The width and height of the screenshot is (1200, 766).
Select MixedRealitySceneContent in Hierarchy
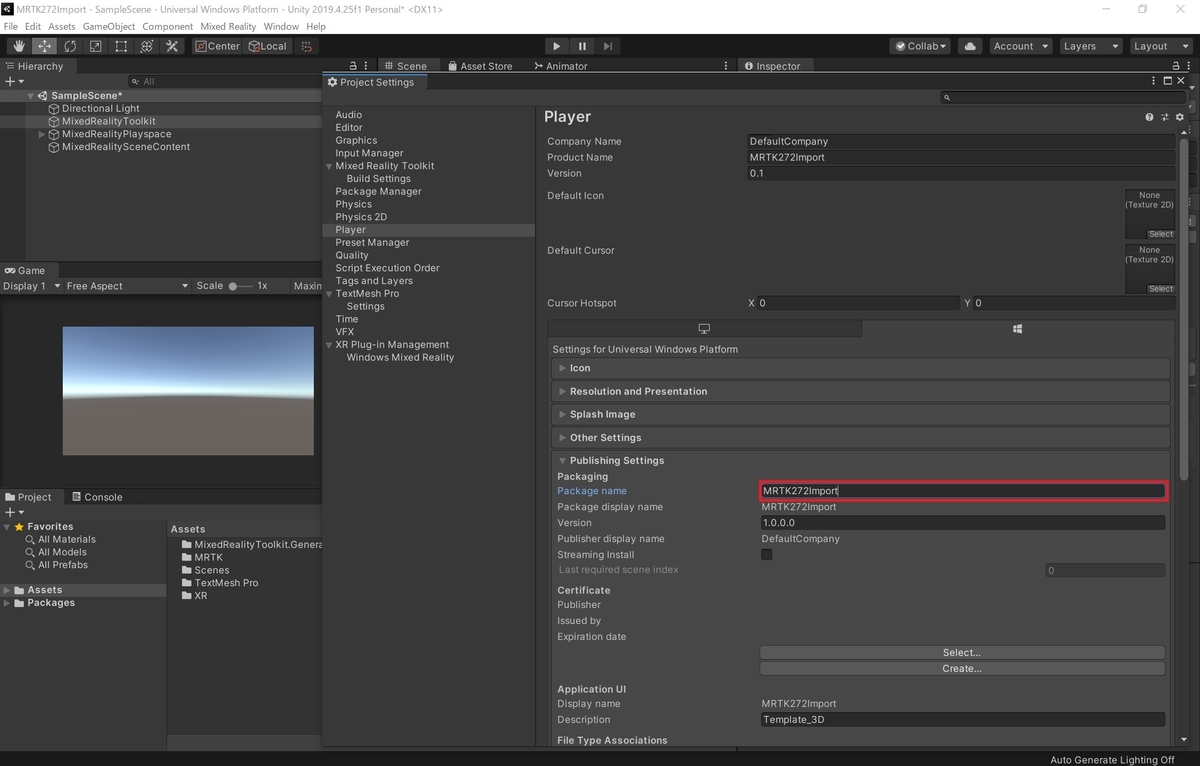tap(126, 147)
